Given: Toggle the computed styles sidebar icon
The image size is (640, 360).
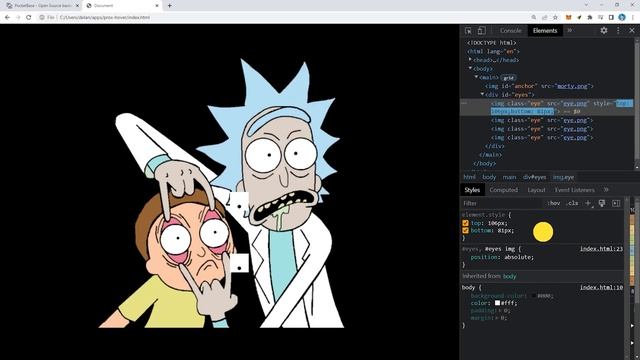Looking at the screenshot, I should click(616, 203).
